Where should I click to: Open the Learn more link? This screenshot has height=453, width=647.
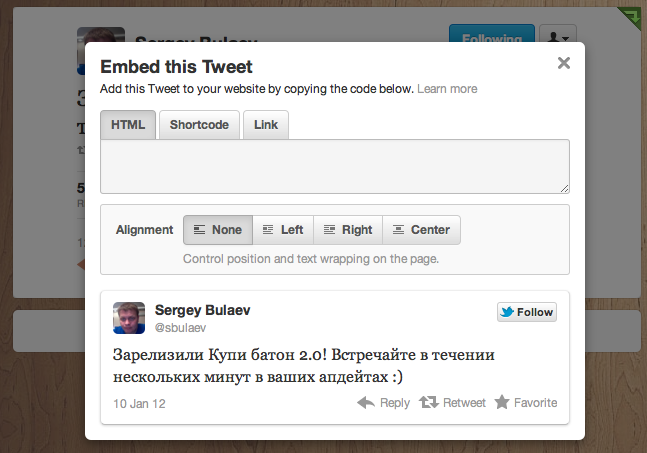point(447,89)
